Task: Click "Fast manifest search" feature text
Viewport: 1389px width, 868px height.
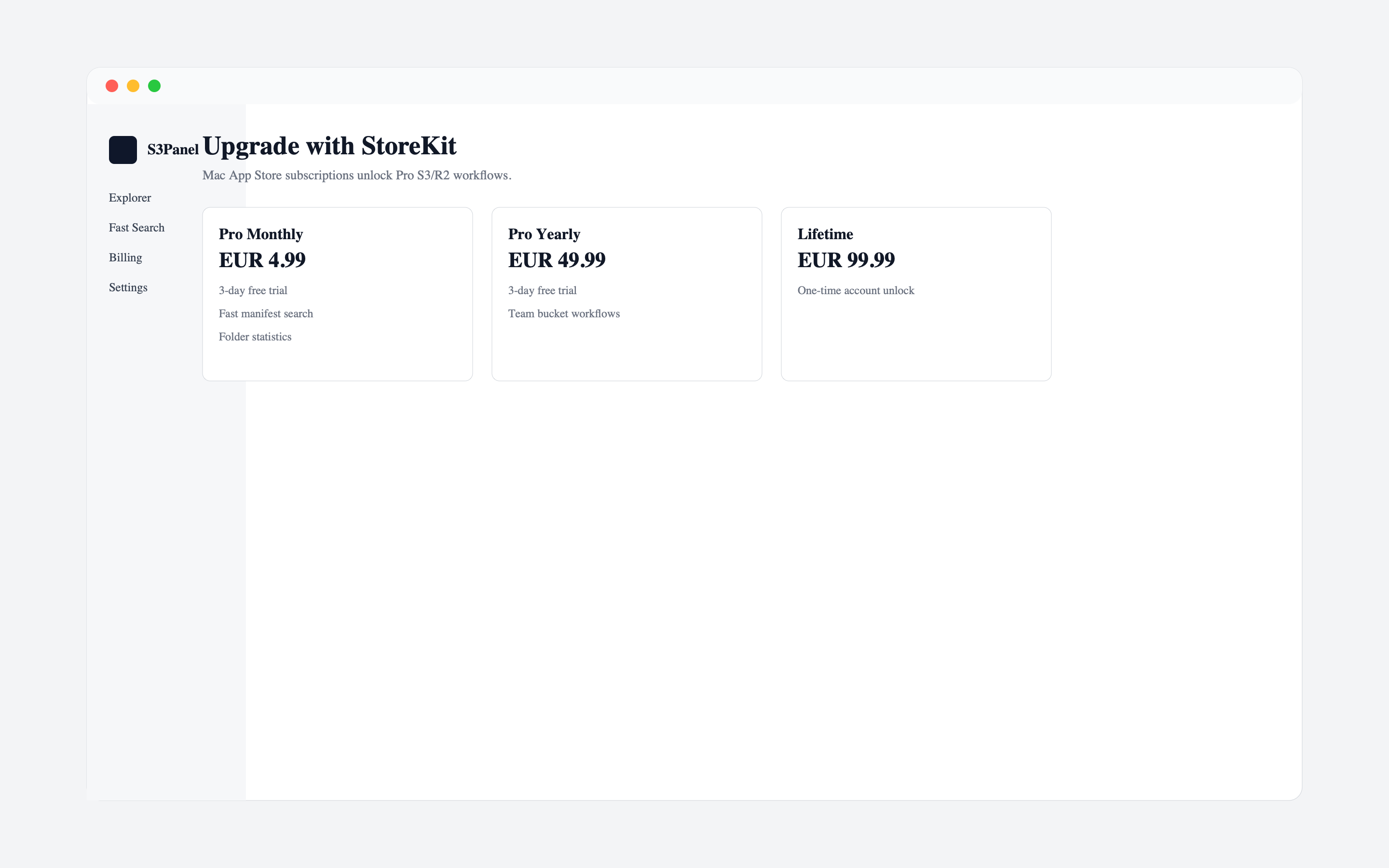Action: pos(266,313)
